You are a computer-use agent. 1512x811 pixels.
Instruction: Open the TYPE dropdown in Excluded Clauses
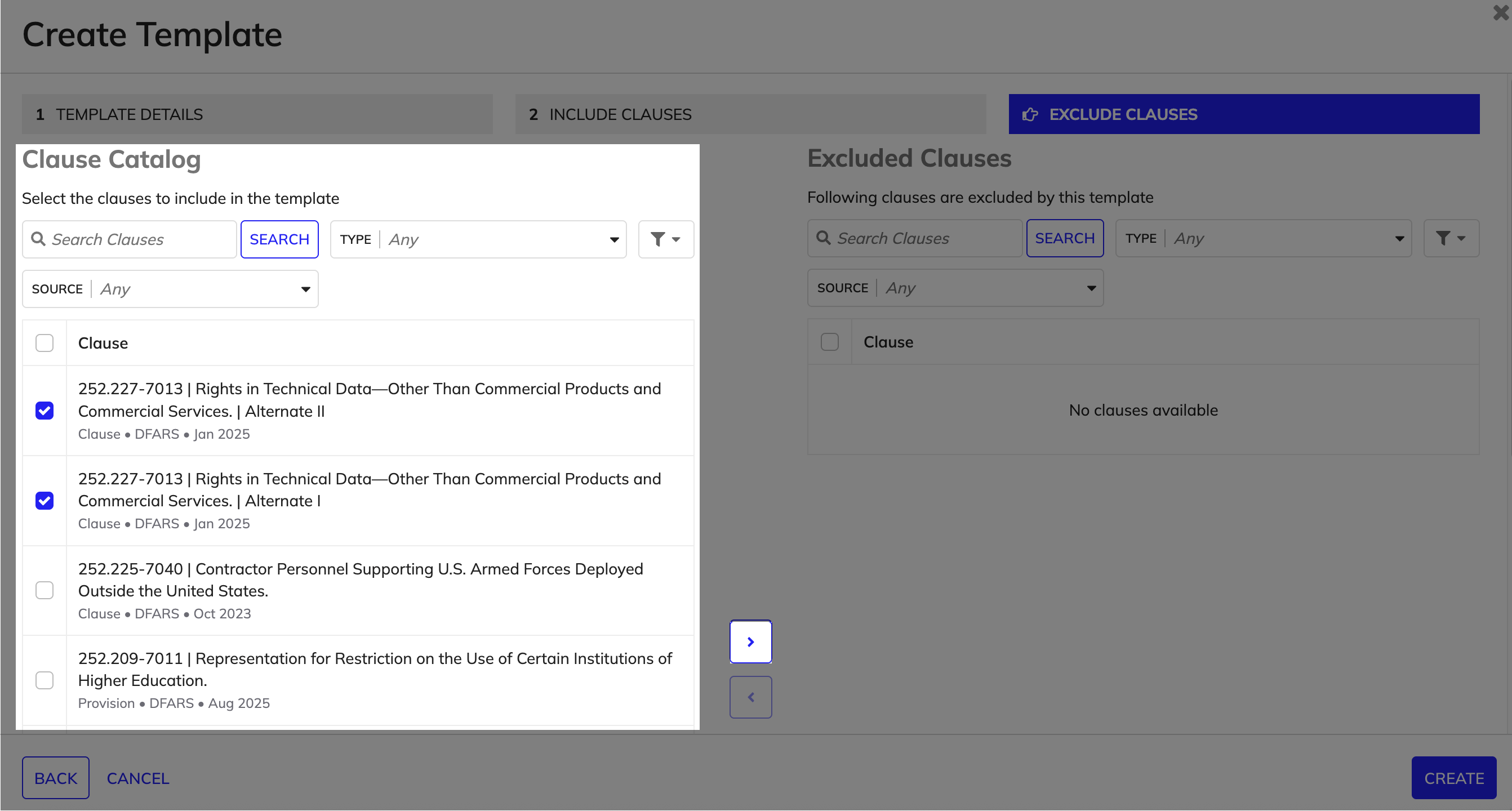point(1263,238)
